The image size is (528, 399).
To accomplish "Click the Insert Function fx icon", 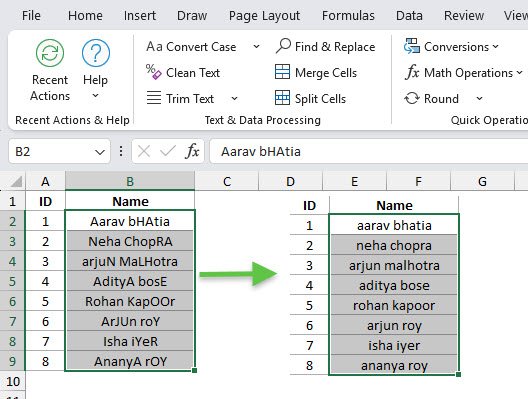I will point(192,151).
